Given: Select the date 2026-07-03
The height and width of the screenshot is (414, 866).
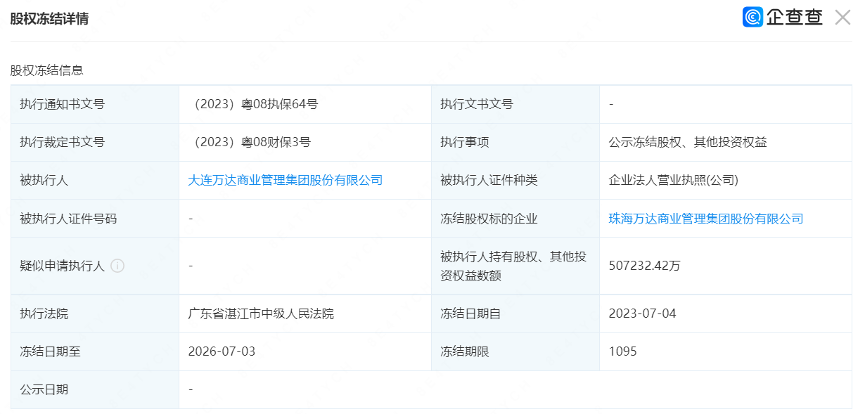Looking at the screenshot, I should click(x=221, y=352).
